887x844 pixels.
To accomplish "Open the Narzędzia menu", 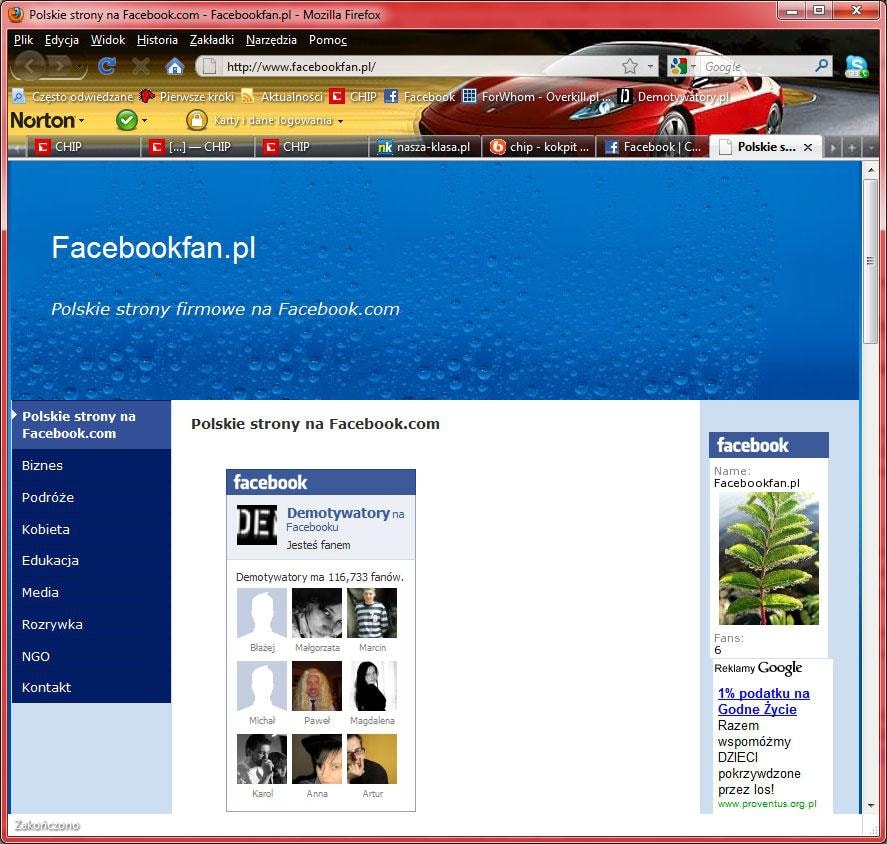I will [271, 40].
